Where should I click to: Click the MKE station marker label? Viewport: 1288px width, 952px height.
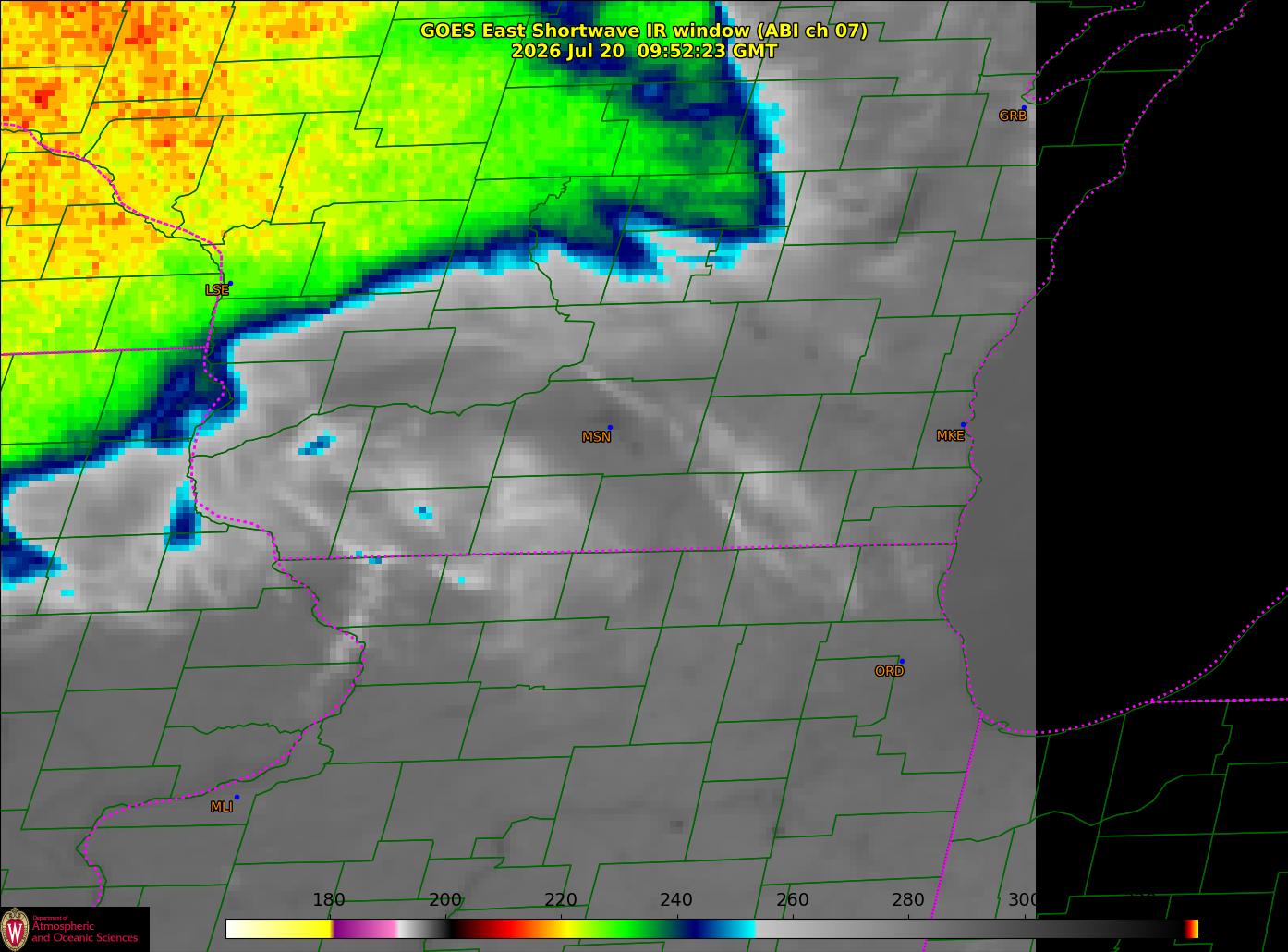pyautogui.click(x=950, y=435)
